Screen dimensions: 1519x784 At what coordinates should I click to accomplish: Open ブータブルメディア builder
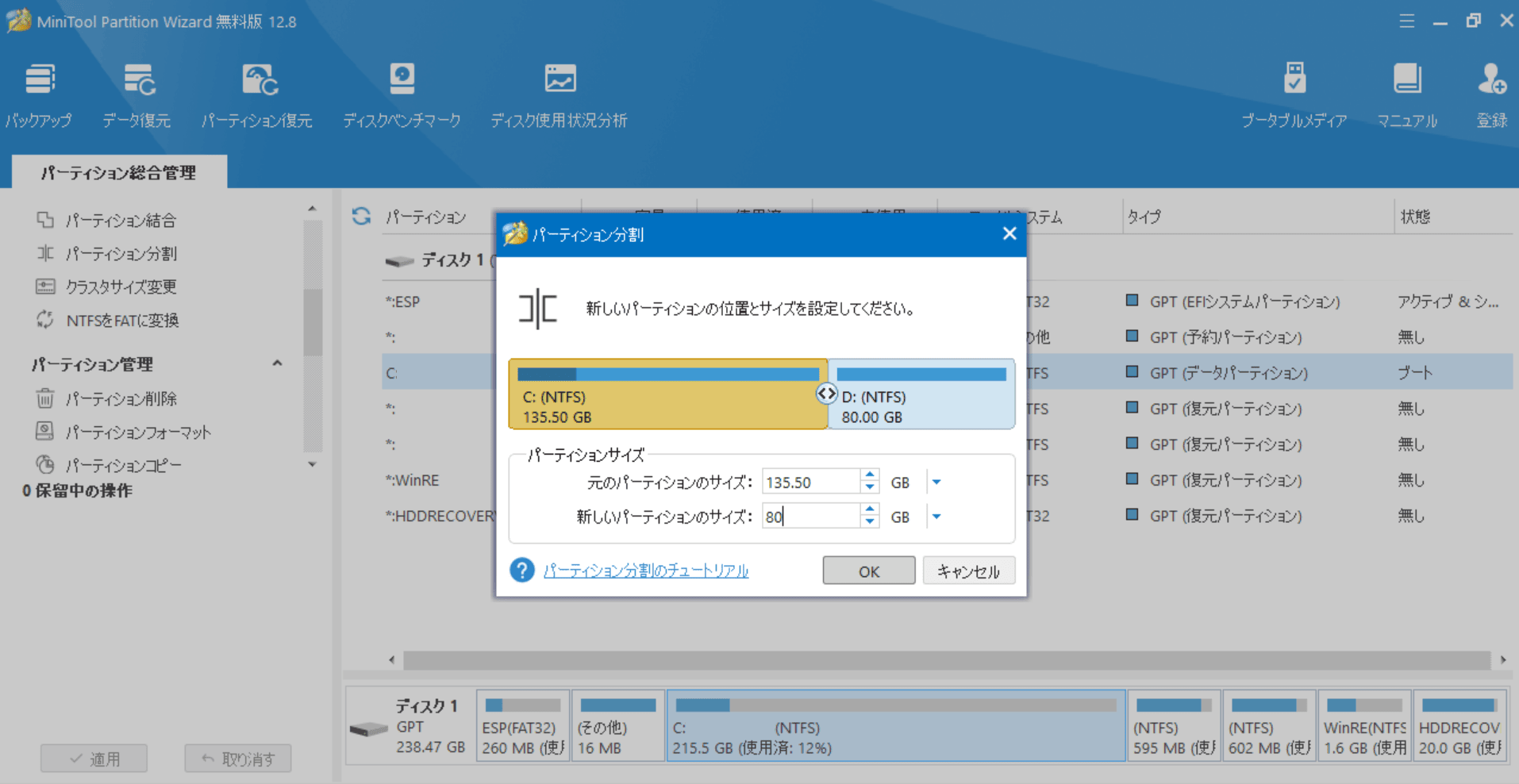[x=1294, y=96]
